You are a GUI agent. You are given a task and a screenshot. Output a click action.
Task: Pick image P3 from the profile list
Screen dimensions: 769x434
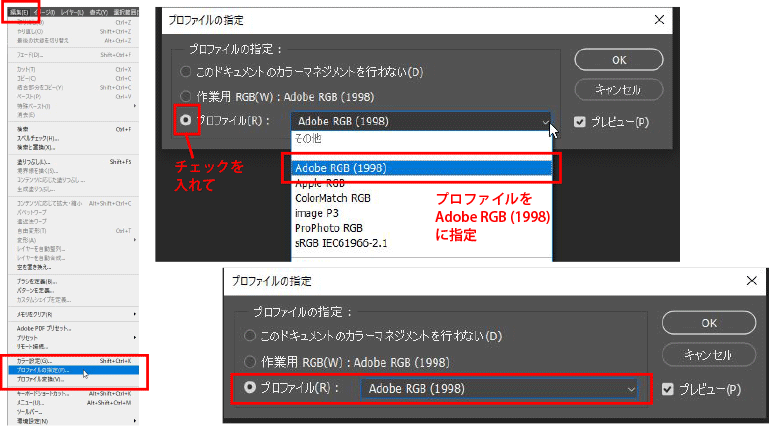421,213
